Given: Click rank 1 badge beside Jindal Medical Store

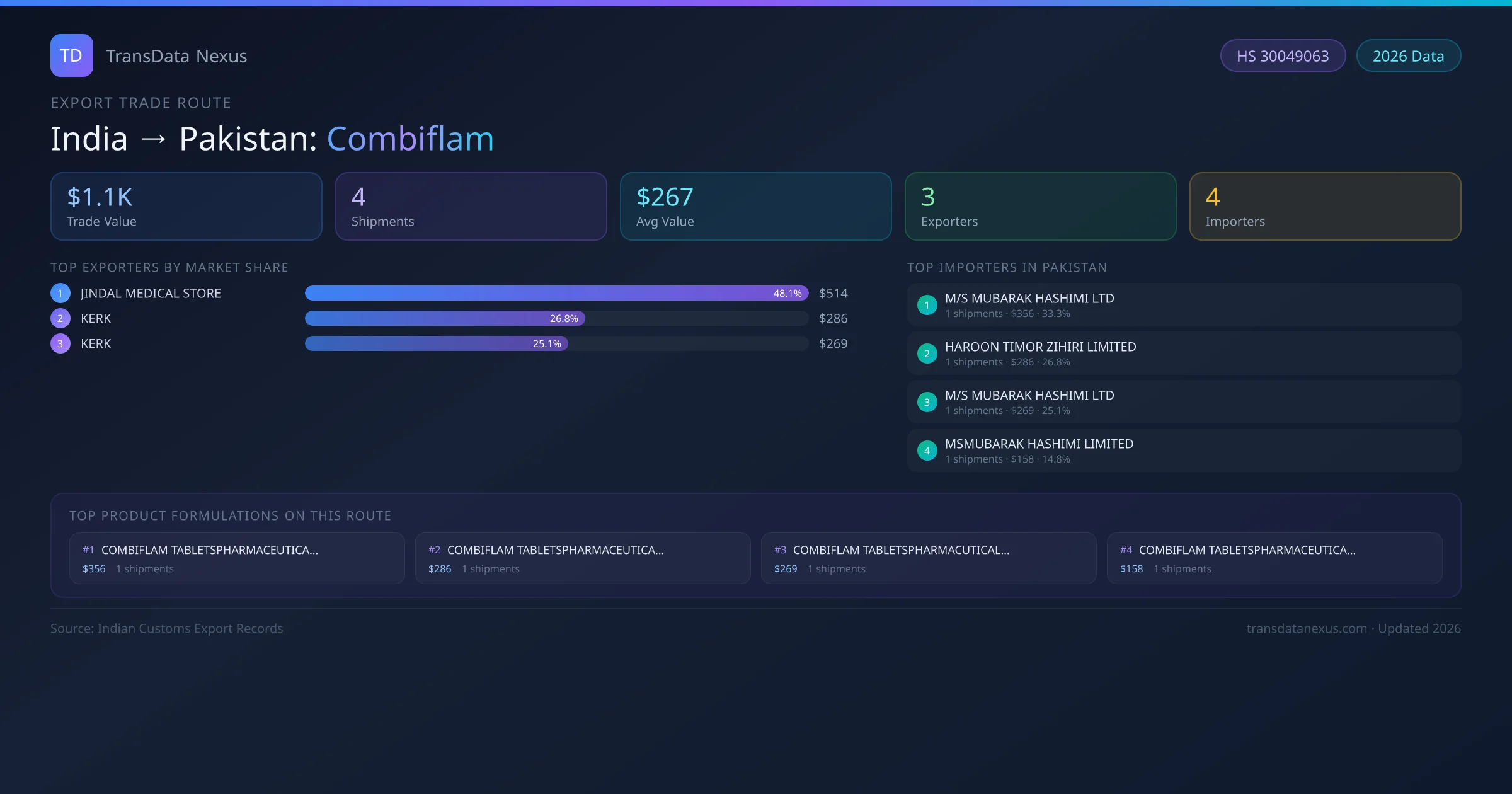Looking at the screenshot, I should [60, 293].
